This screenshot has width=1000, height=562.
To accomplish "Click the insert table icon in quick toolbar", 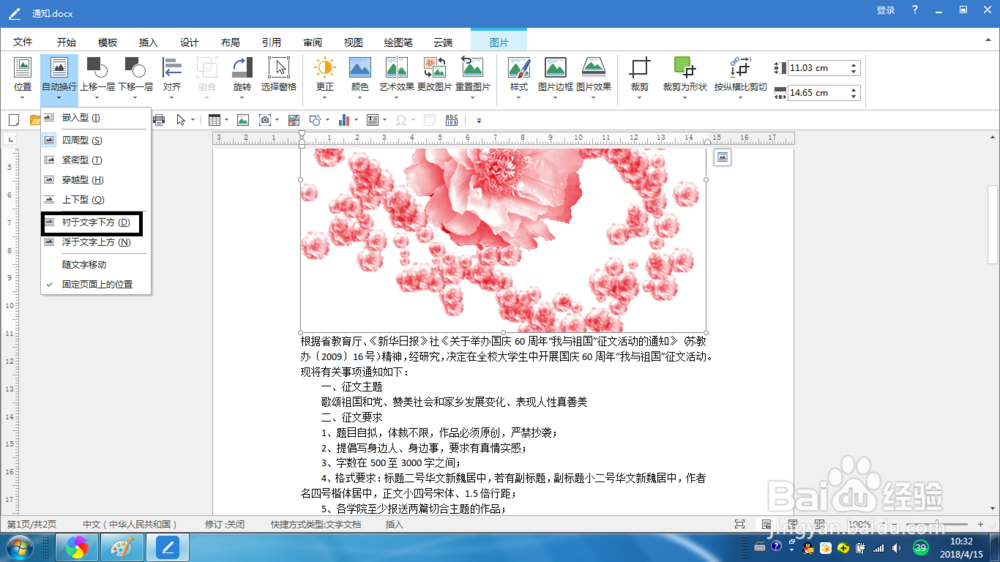I will 214,120.
